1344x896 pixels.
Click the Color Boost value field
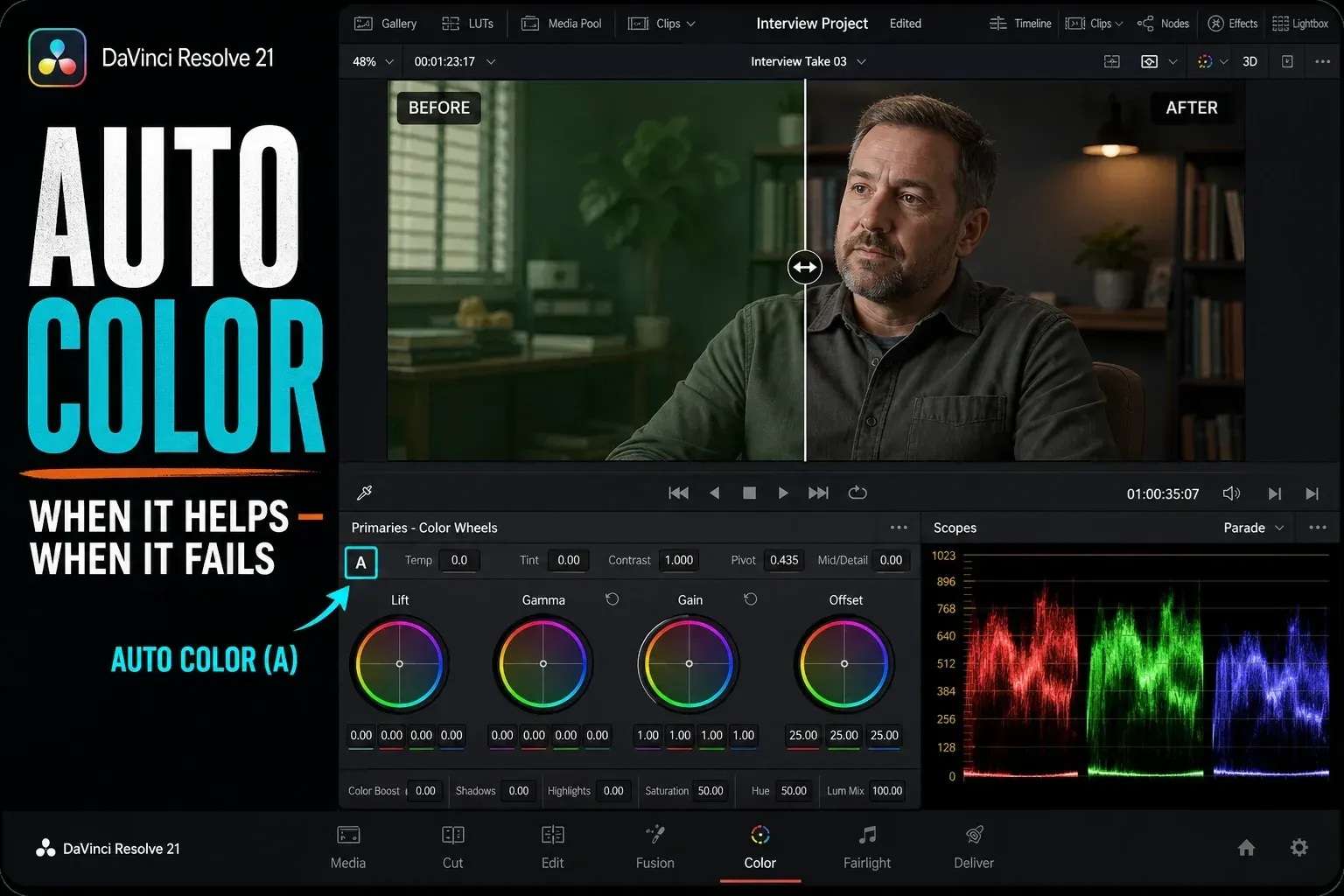pyautogui.click(x=425, y=791)
